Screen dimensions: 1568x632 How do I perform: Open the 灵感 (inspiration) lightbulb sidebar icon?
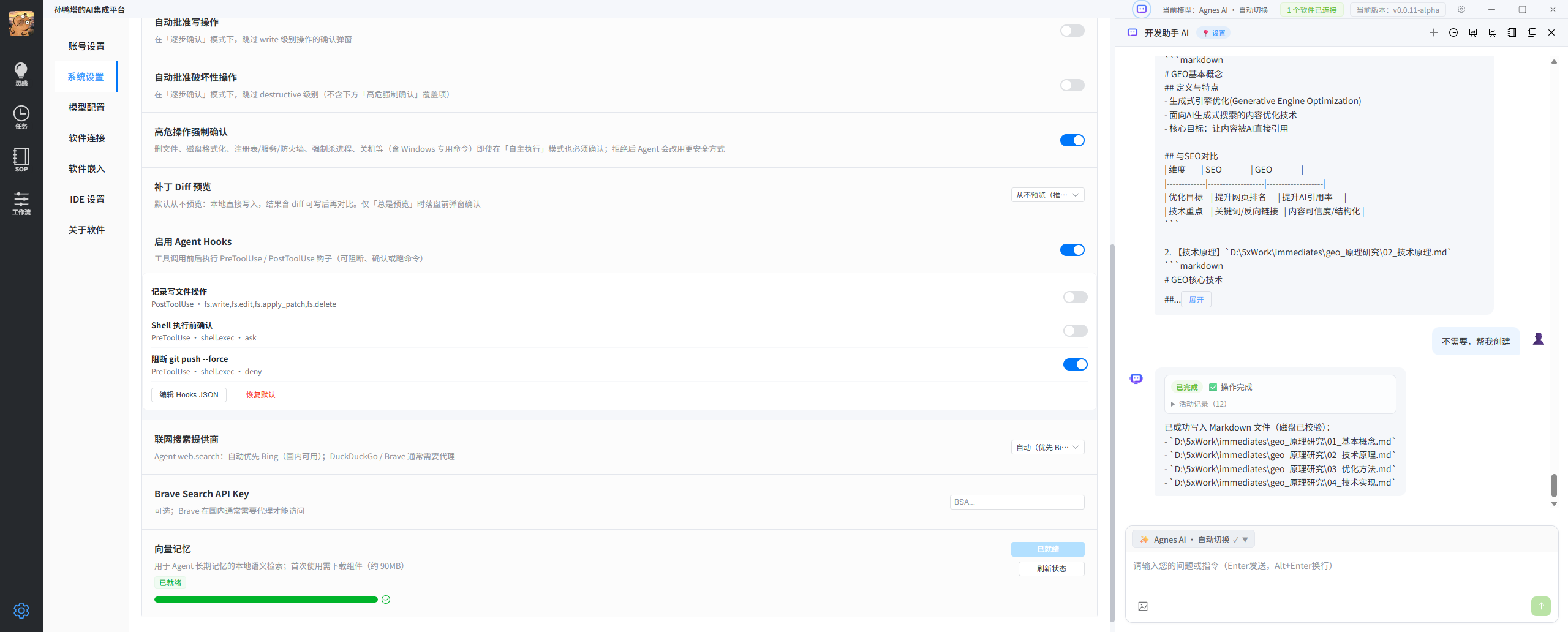(21, 74)
